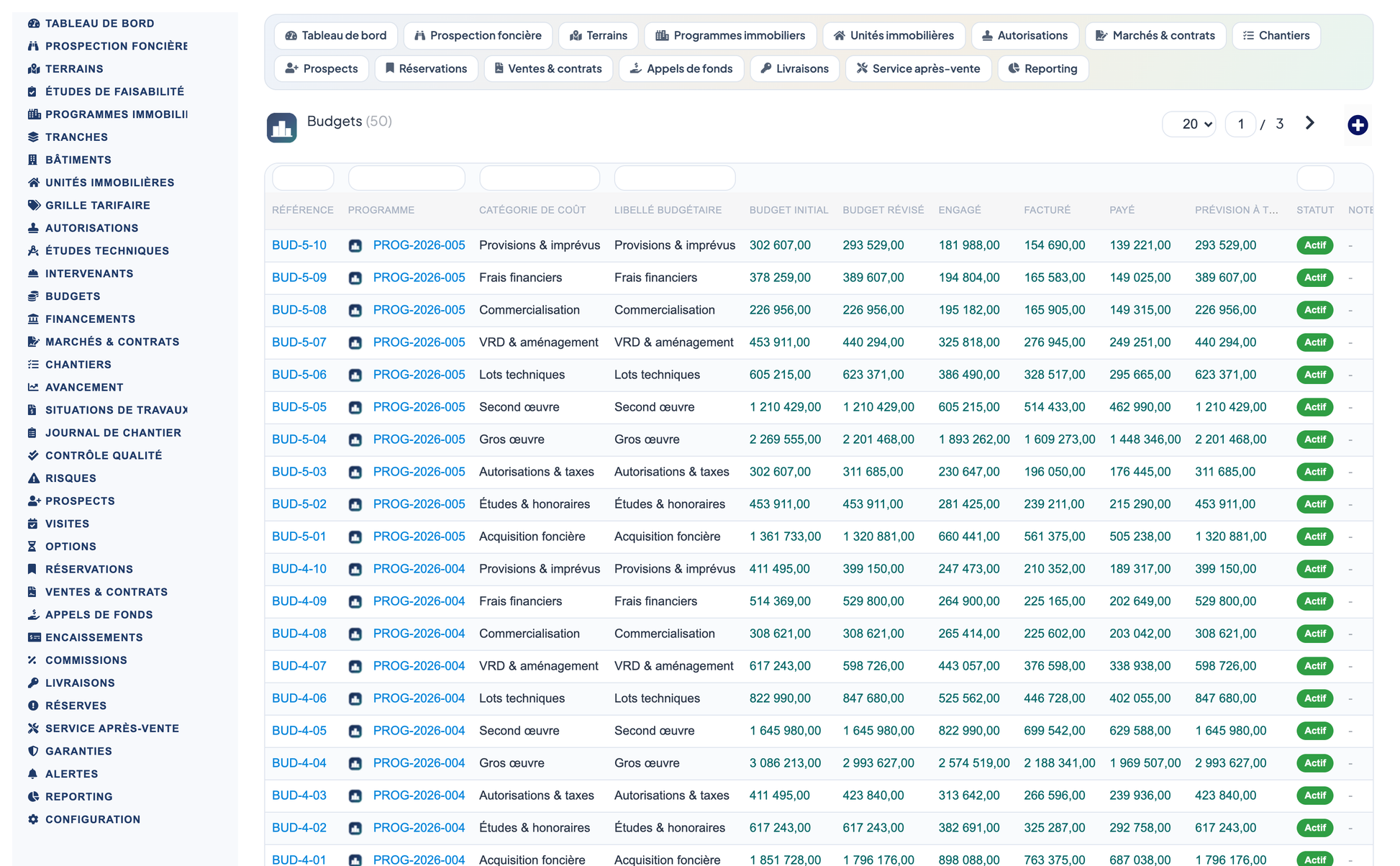Open the Livraisons top tab
The image size is (1400, 866).
pyautogui.click(x=795, y=68)
